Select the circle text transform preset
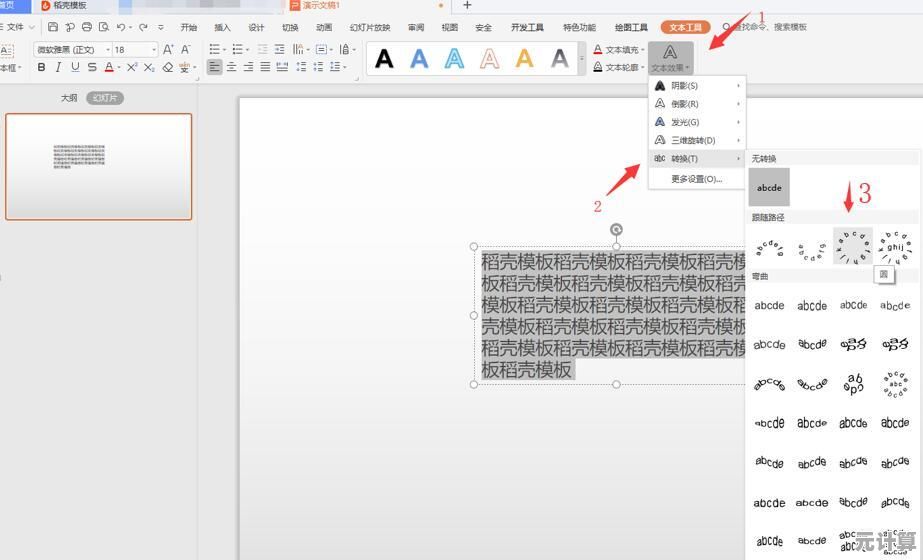Viewport: 923px width, 560px height. 853,246
